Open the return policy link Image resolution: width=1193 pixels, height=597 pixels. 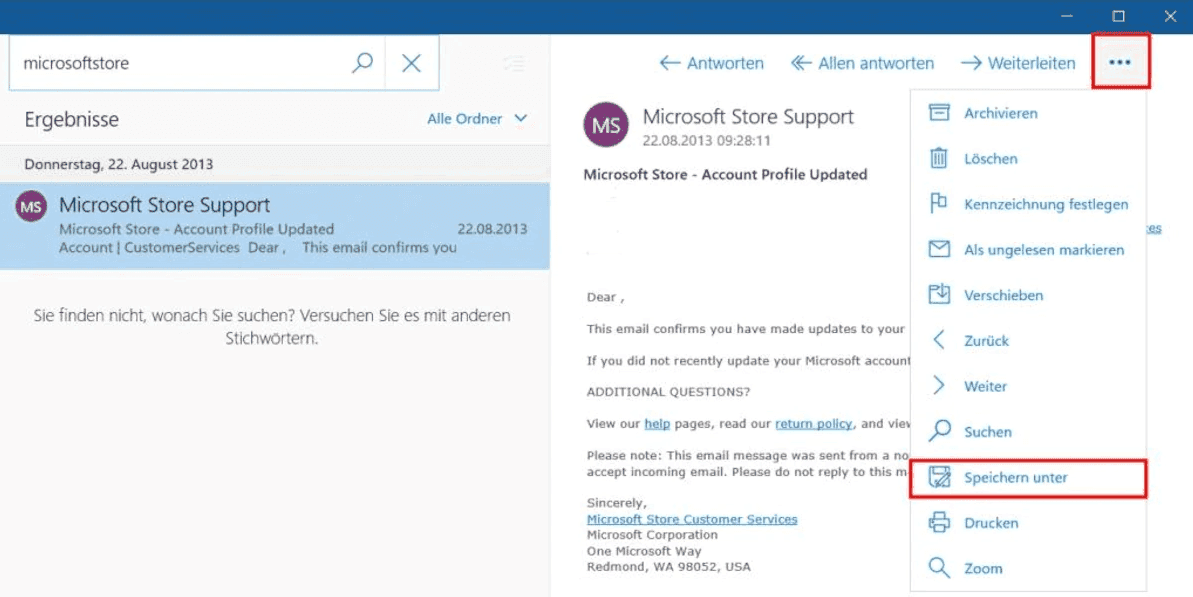click(x=813, y=424)
